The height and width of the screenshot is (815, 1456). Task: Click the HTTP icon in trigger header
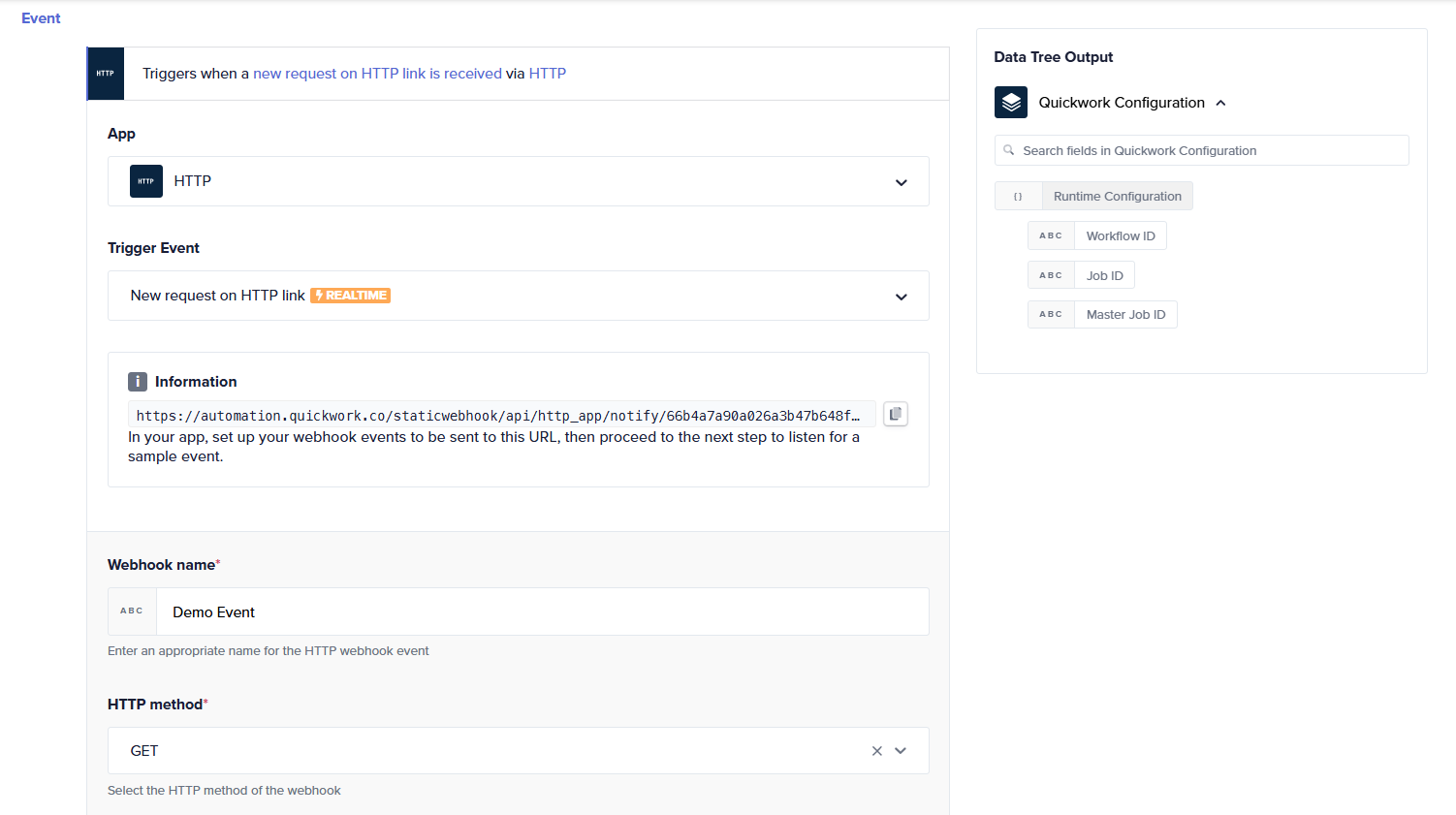(x=106, y=74)
